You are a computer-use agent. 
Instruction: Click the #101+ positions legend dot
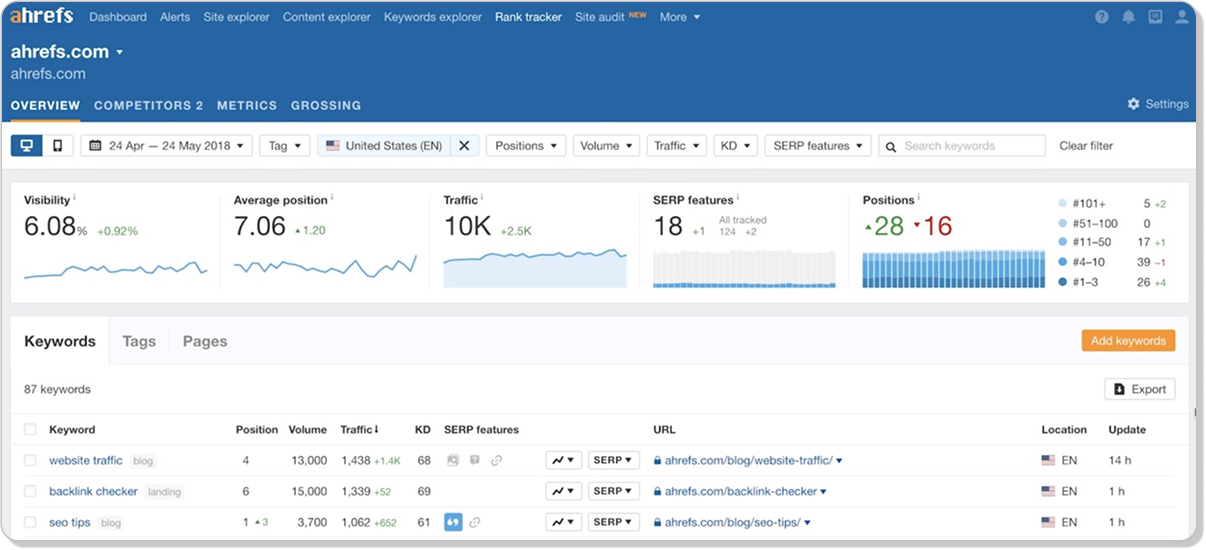[x=1062, y=203]
